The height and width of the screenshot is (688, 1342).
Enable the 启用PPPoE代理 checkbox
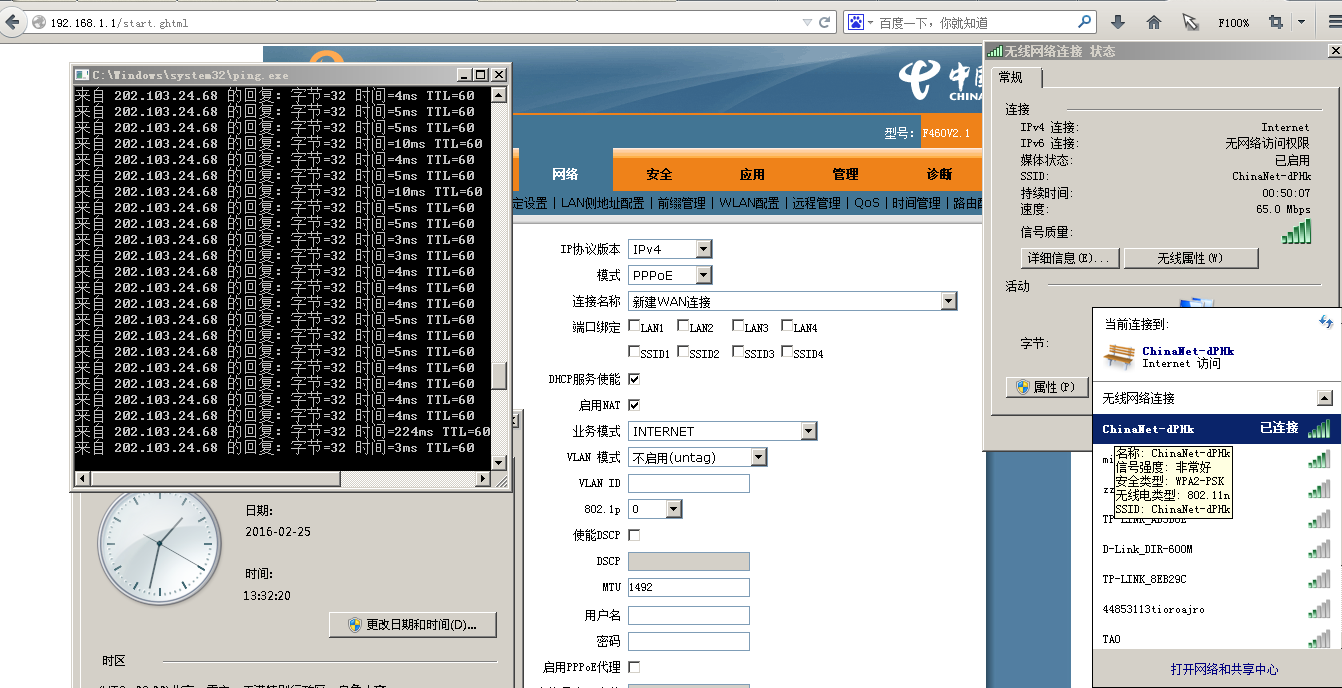pyautogui.click(x=634, y=667)
